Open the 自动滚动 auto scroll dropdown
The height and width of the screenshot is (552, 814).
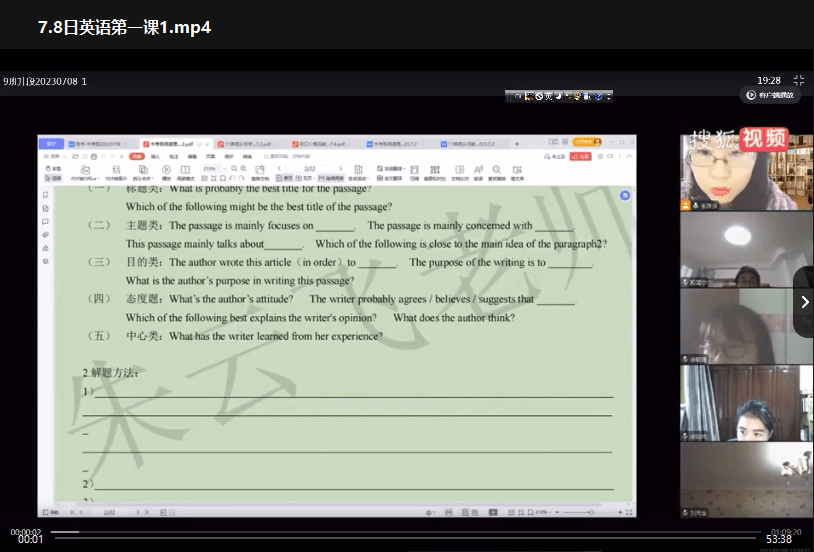tap(359, 173)
